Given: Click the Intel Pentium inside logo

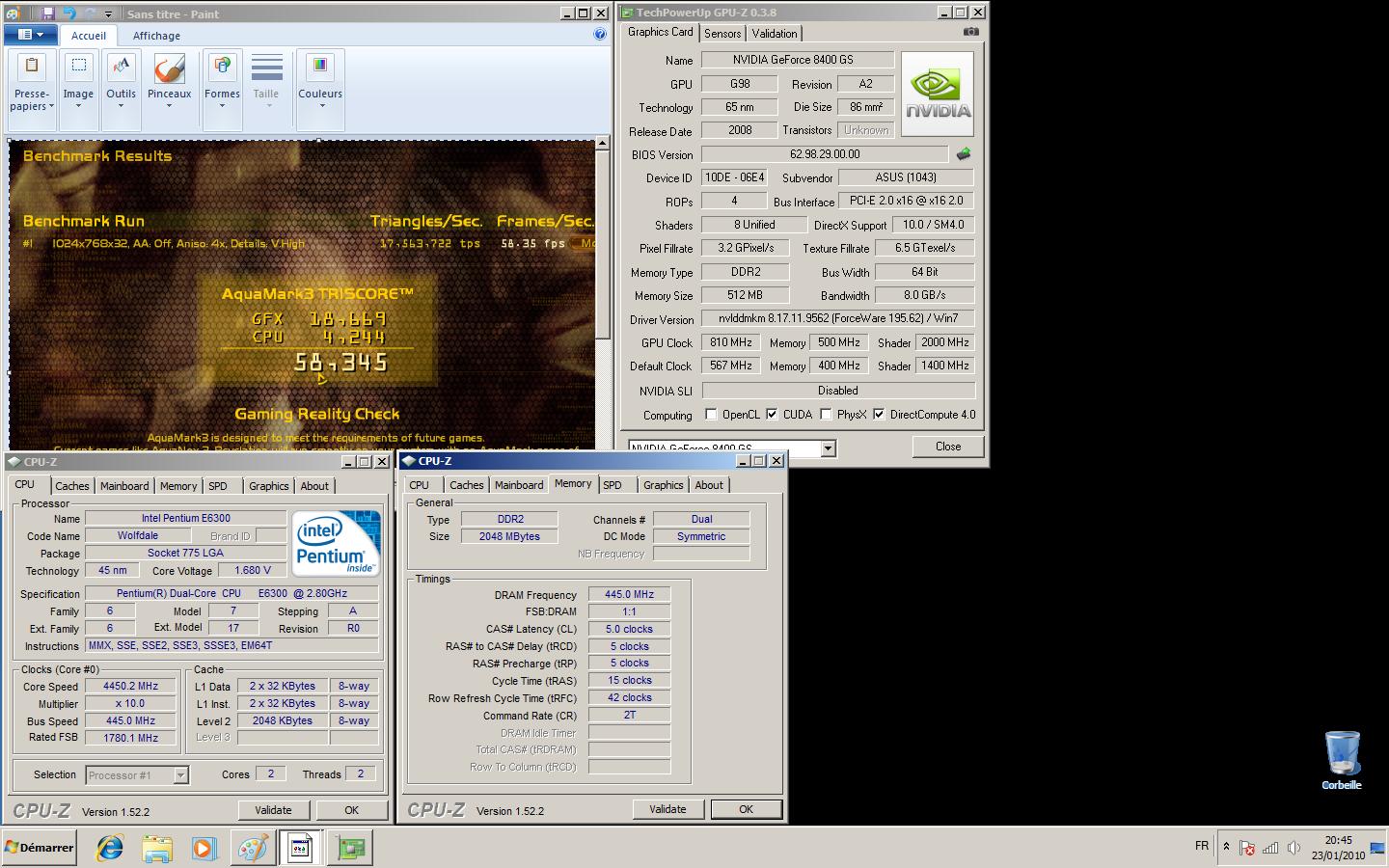Looking at the screenshot, I should (x=336, y=544).
